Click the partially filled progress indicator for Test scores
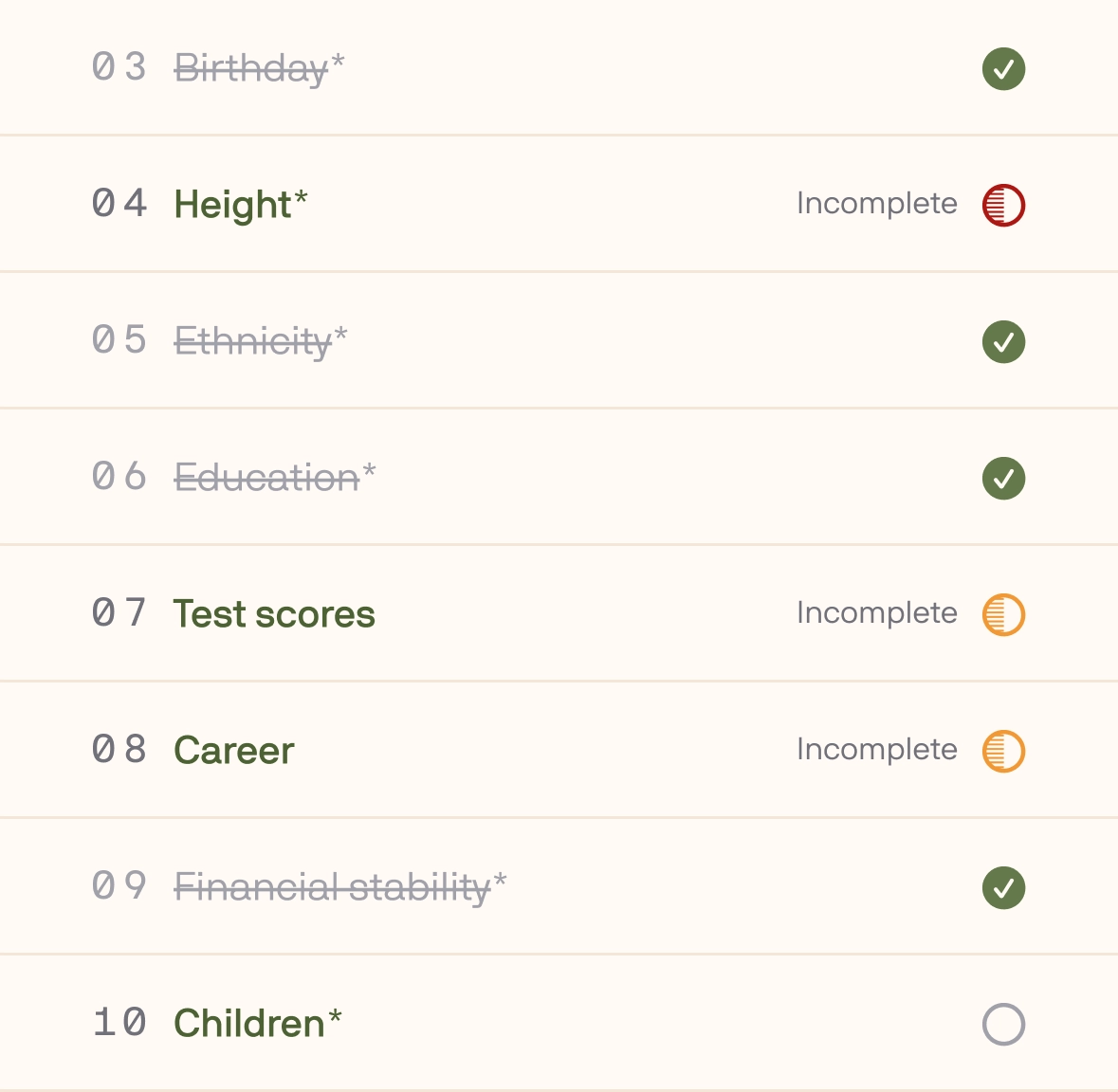The image size is (1118, 1092). (x=1002, y=613)
